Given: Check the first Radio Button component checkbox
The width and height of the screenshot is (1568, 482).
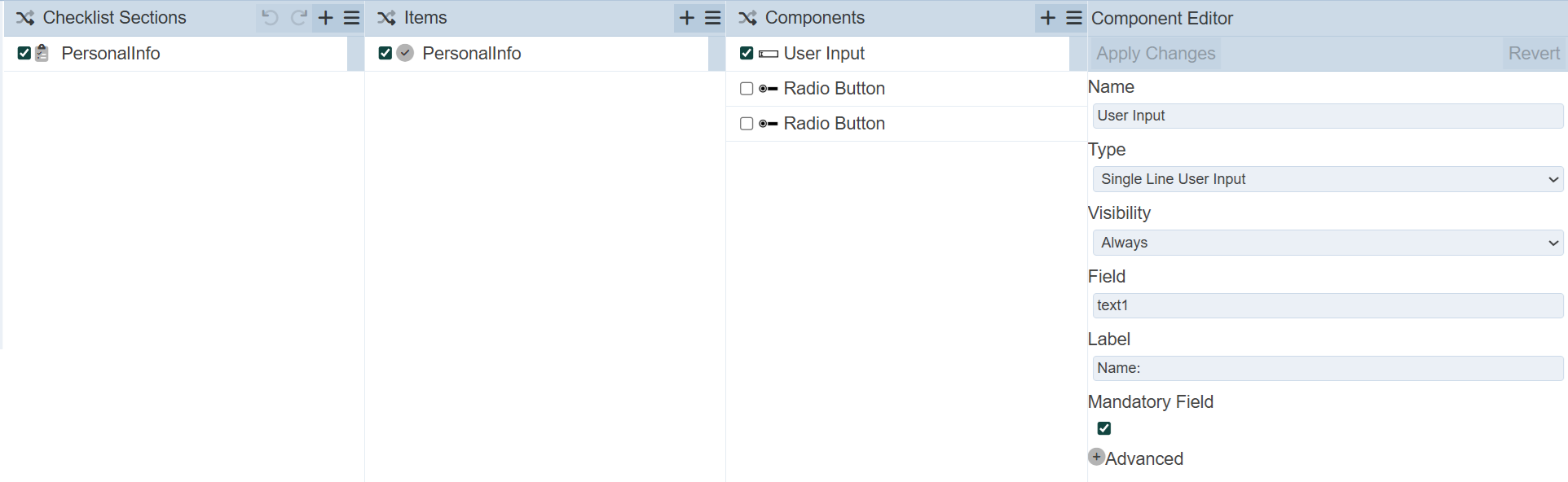Looking at the screenshot, I should 747,89.
